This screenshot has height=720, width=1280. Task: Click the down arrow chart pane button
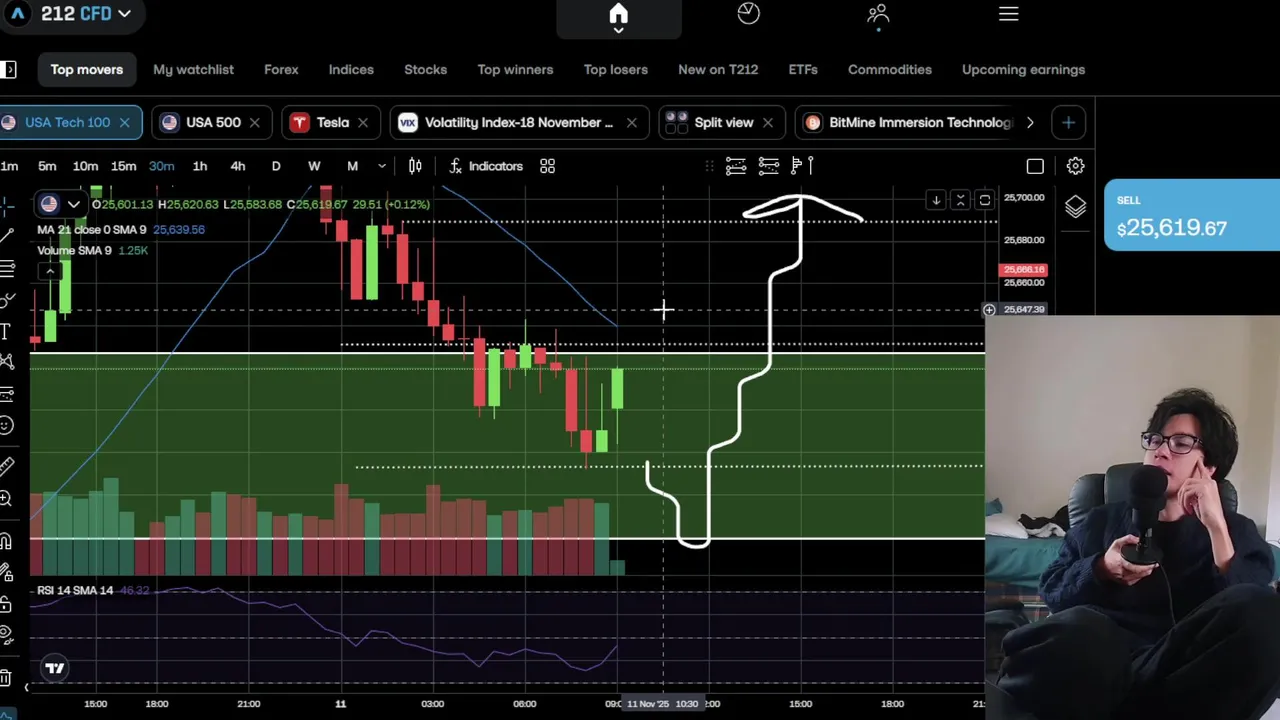[x=936, y=201]
